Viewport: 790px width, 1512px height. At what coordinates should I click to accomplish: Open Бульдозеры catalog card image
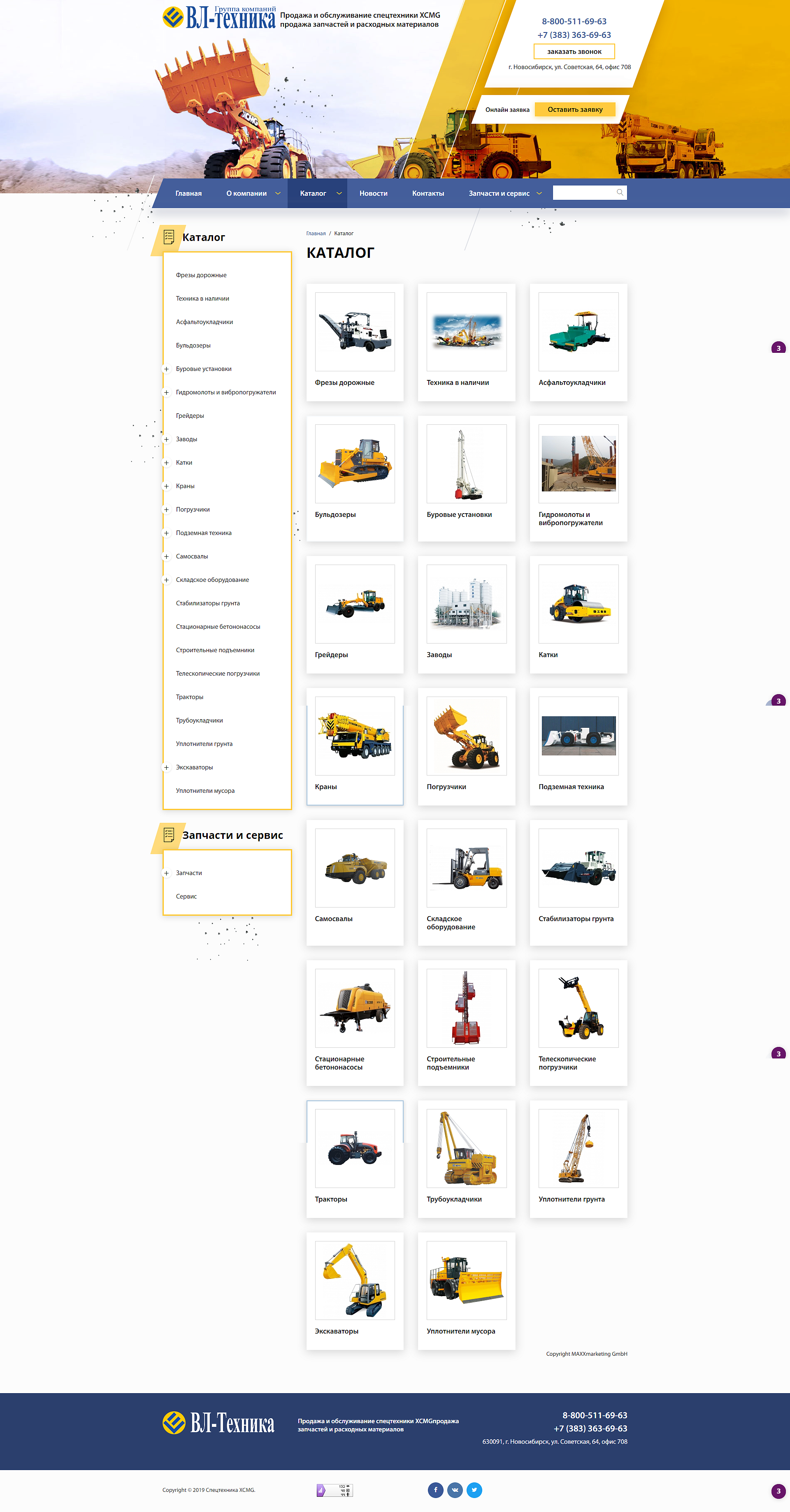pyautogui.click(x=355, y=464)
